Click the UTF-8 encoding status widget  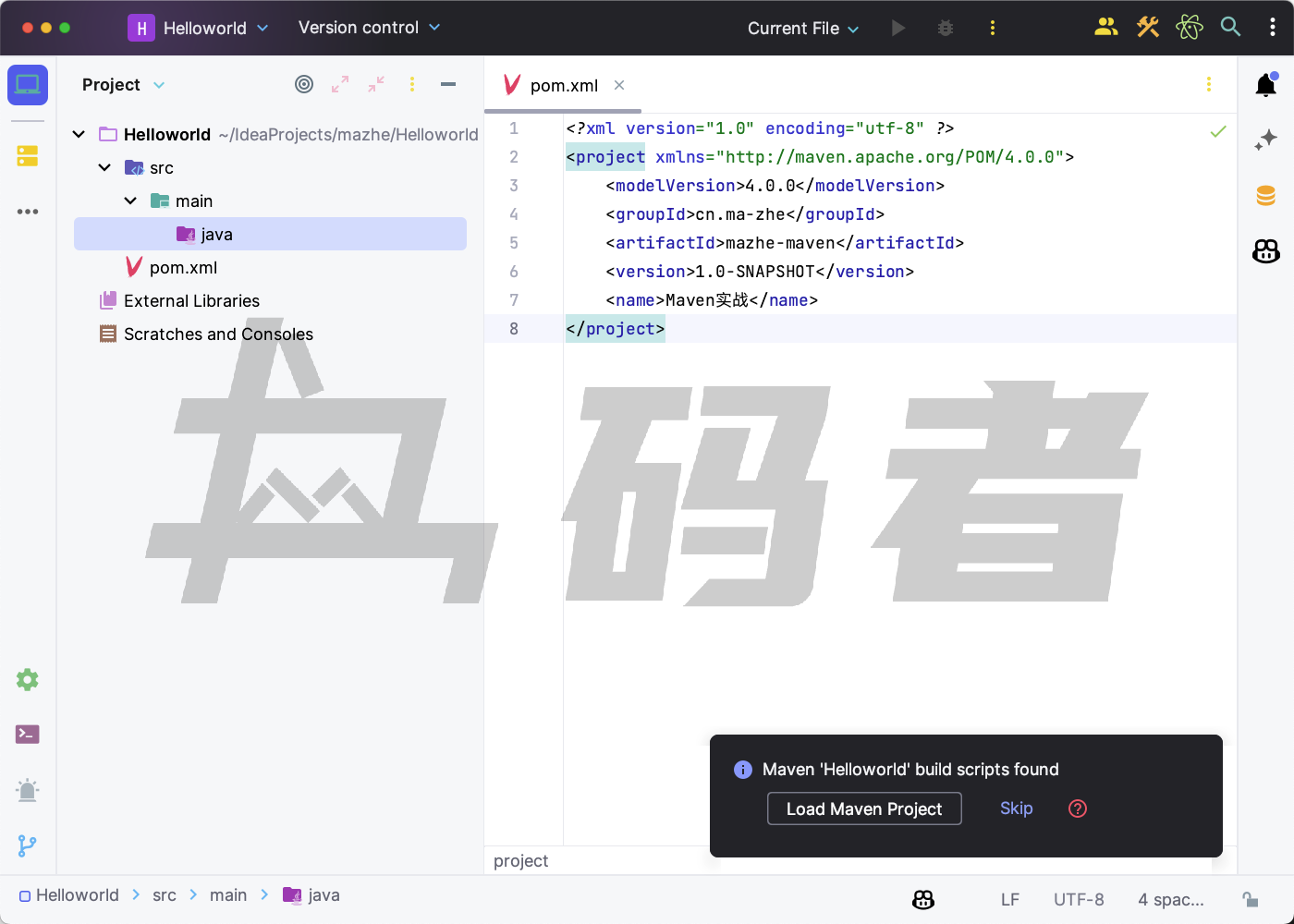(x=1079, y=899)
